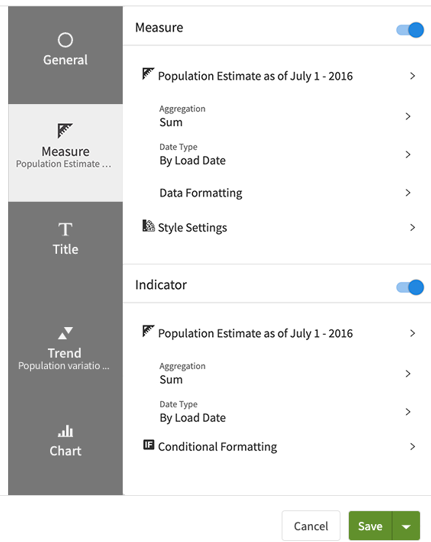Image resolution: width=431 pixels, height=542 pixels.
Task: Click the Title T icon
Action: point(65,229)
